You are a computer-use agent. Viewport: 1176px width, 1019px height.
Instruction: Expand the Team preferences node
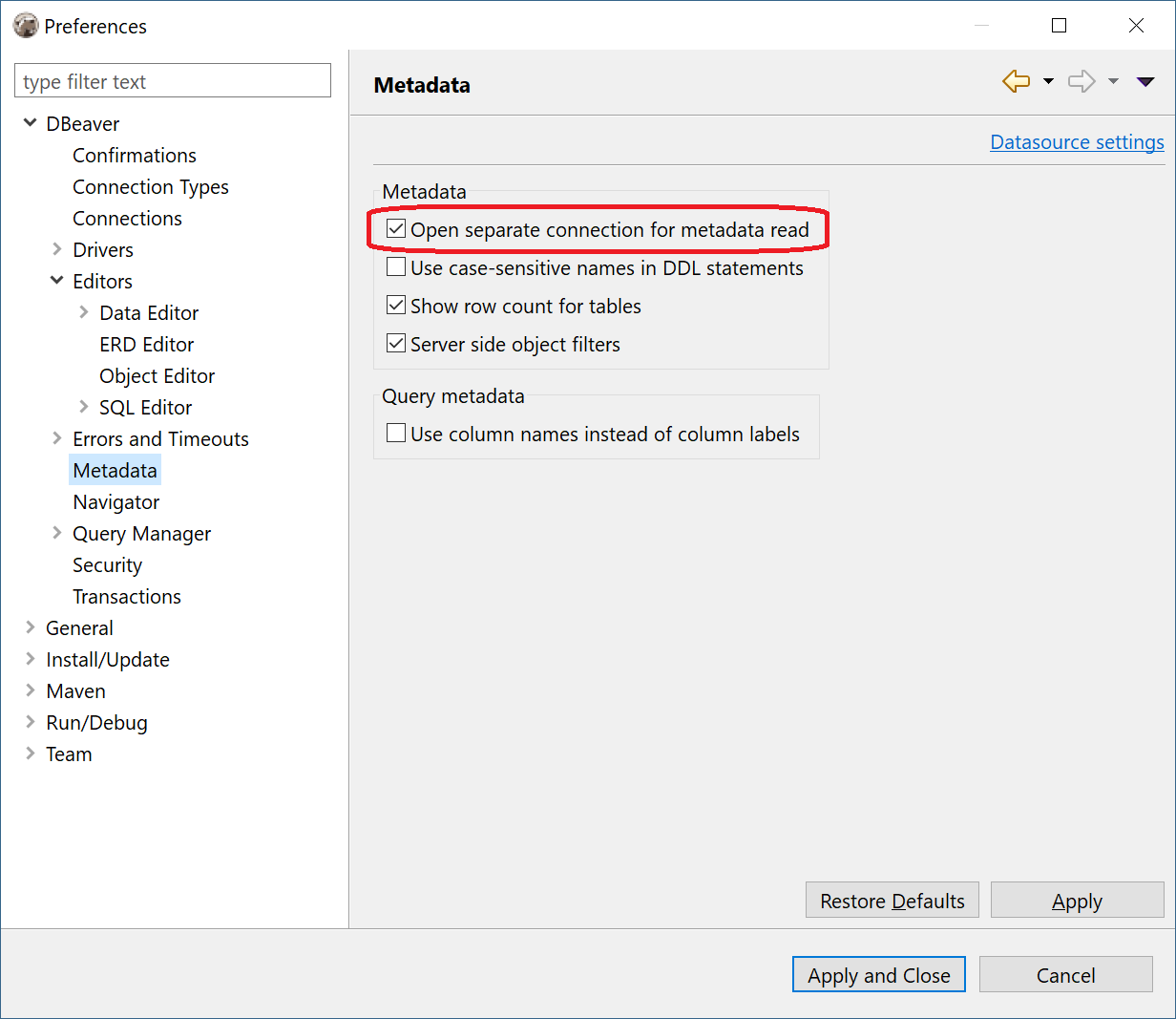[31, 754]
